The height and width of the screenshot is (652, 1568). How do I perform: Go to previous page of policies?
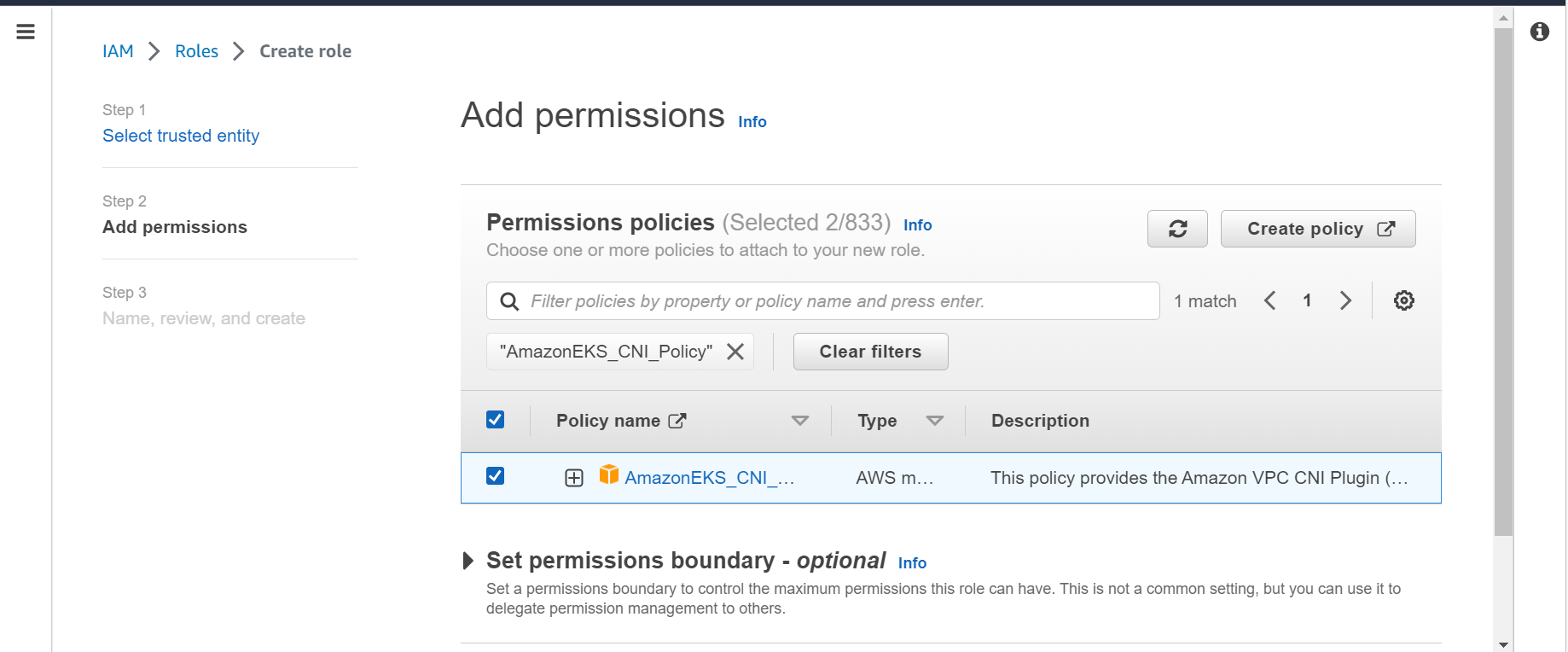(x=1270, y=300)
